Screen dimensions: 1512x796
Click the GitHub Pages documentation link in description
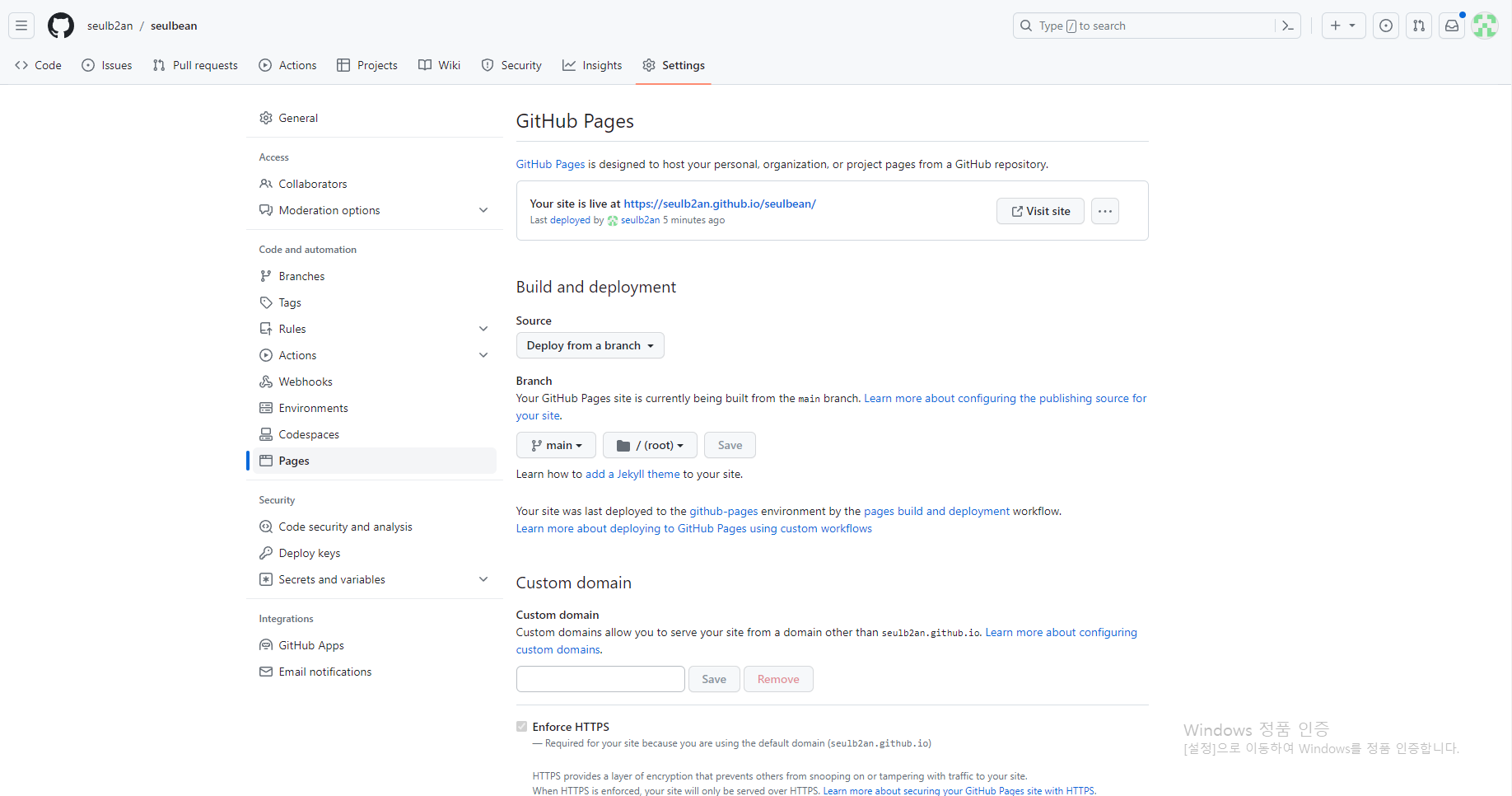click(x=551, y=164)
